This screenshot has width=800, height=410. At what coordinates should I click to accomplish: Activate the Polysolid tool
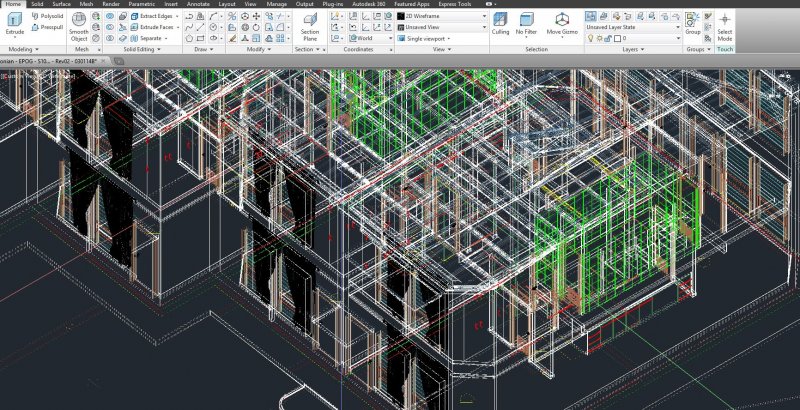click(x=47, y=16)
